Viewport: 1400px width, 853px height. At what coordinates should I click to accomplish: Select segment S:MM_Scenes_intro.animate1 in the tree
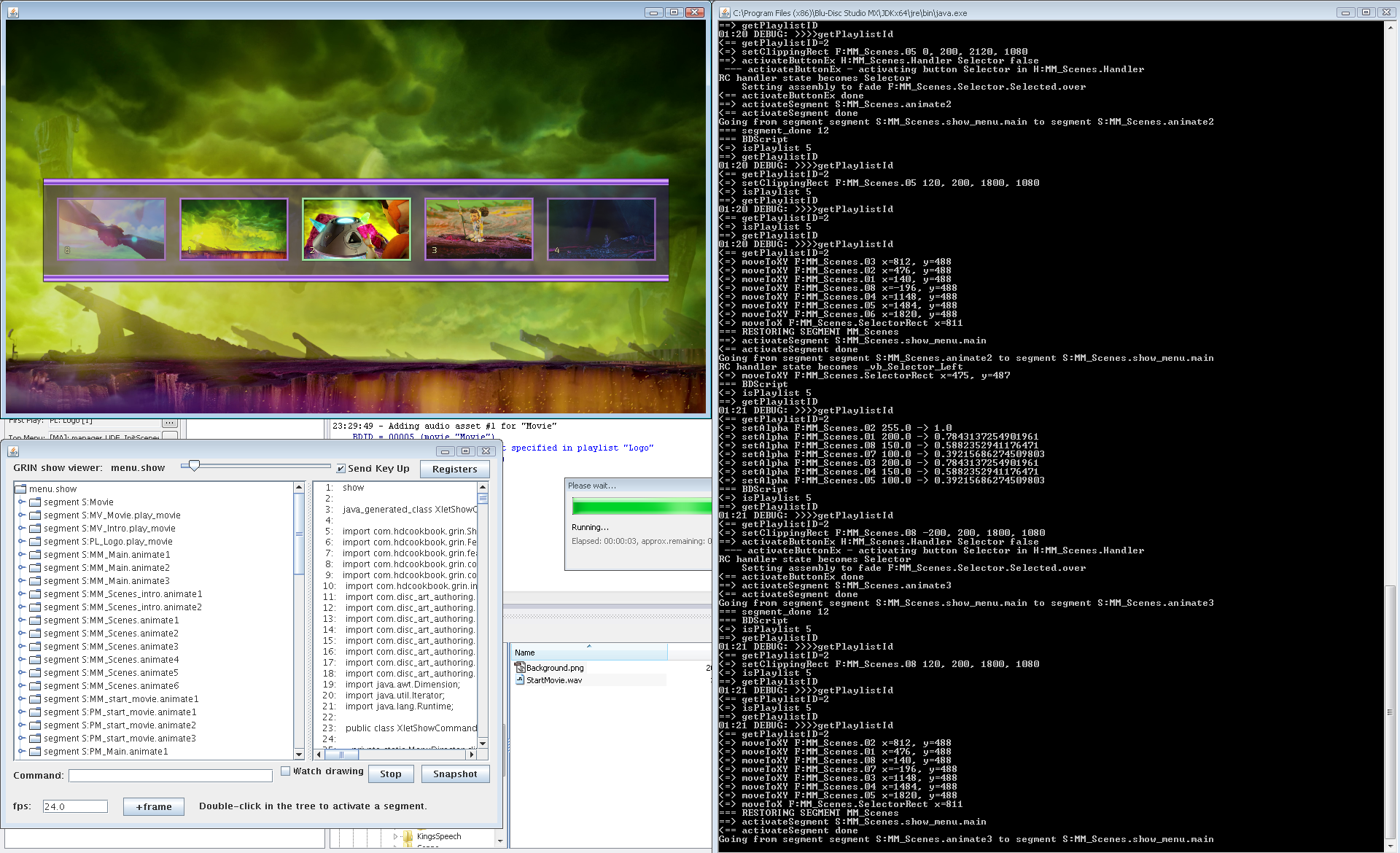[122, 594]
